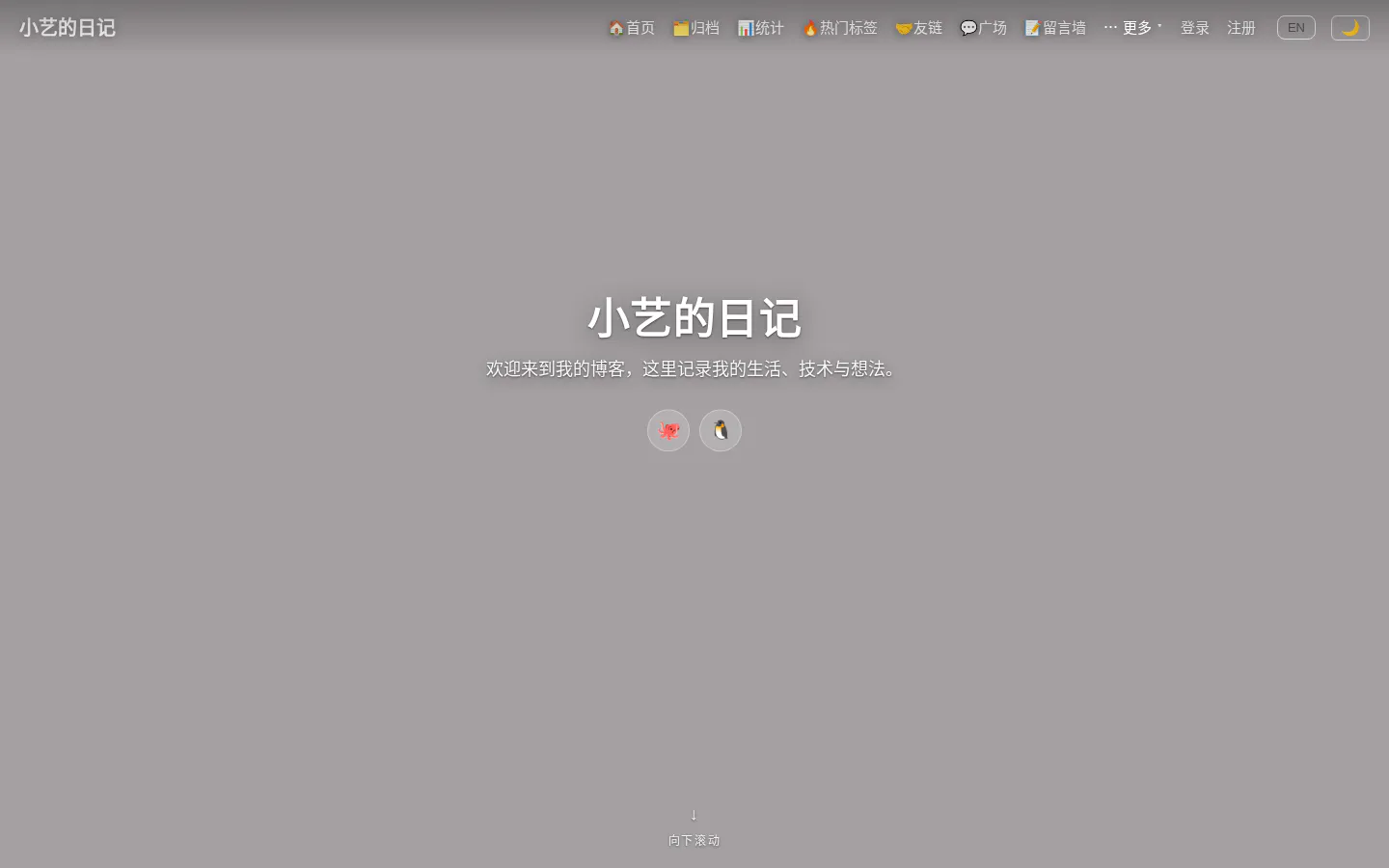Go to the 留言墙 message wall
The width and height of the screenshot is (1389, 868).
pyautogui.click(x=1054, y=28)
